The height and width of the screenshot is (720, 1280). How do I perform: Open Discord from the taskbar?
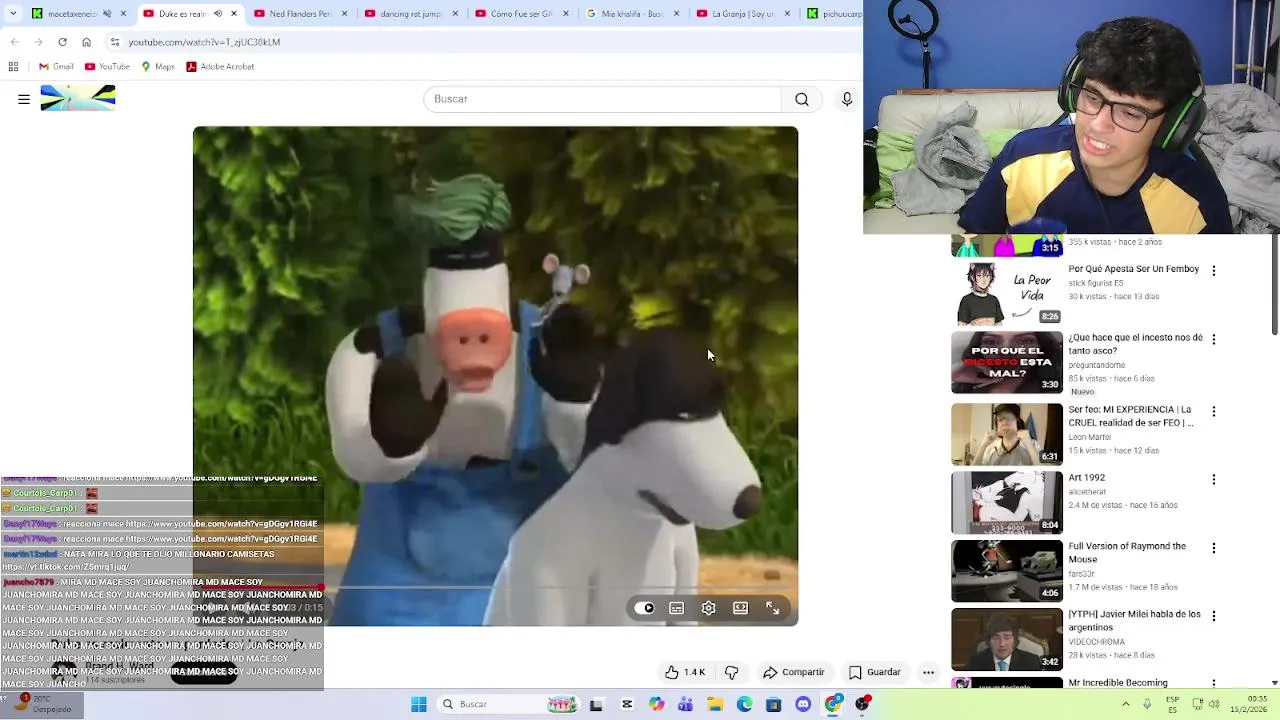(803, 704)
